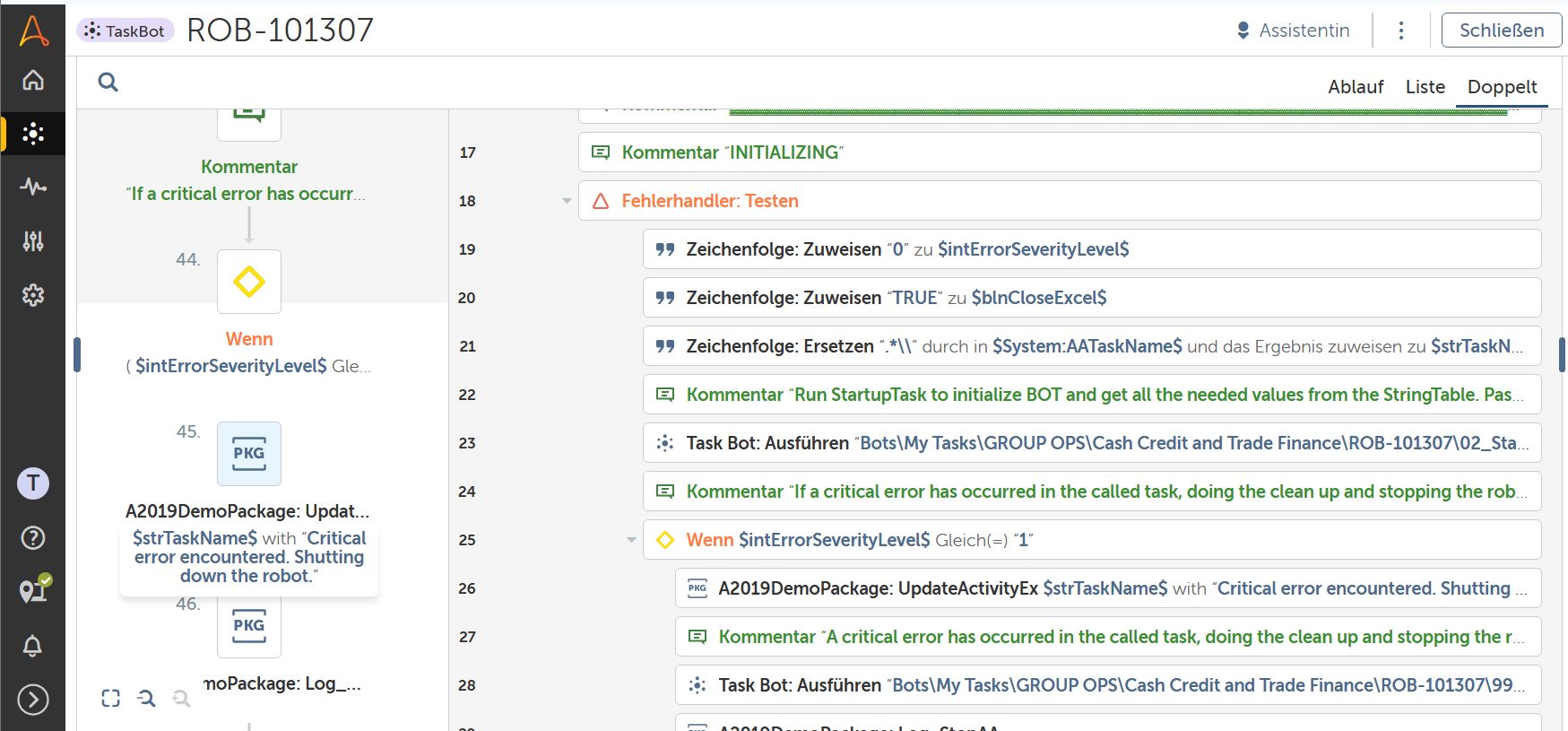Image resolution: width=1568 pixels, height=731 pixels.
Task: Click the ROB-101307 bot title
Action: 280,30
